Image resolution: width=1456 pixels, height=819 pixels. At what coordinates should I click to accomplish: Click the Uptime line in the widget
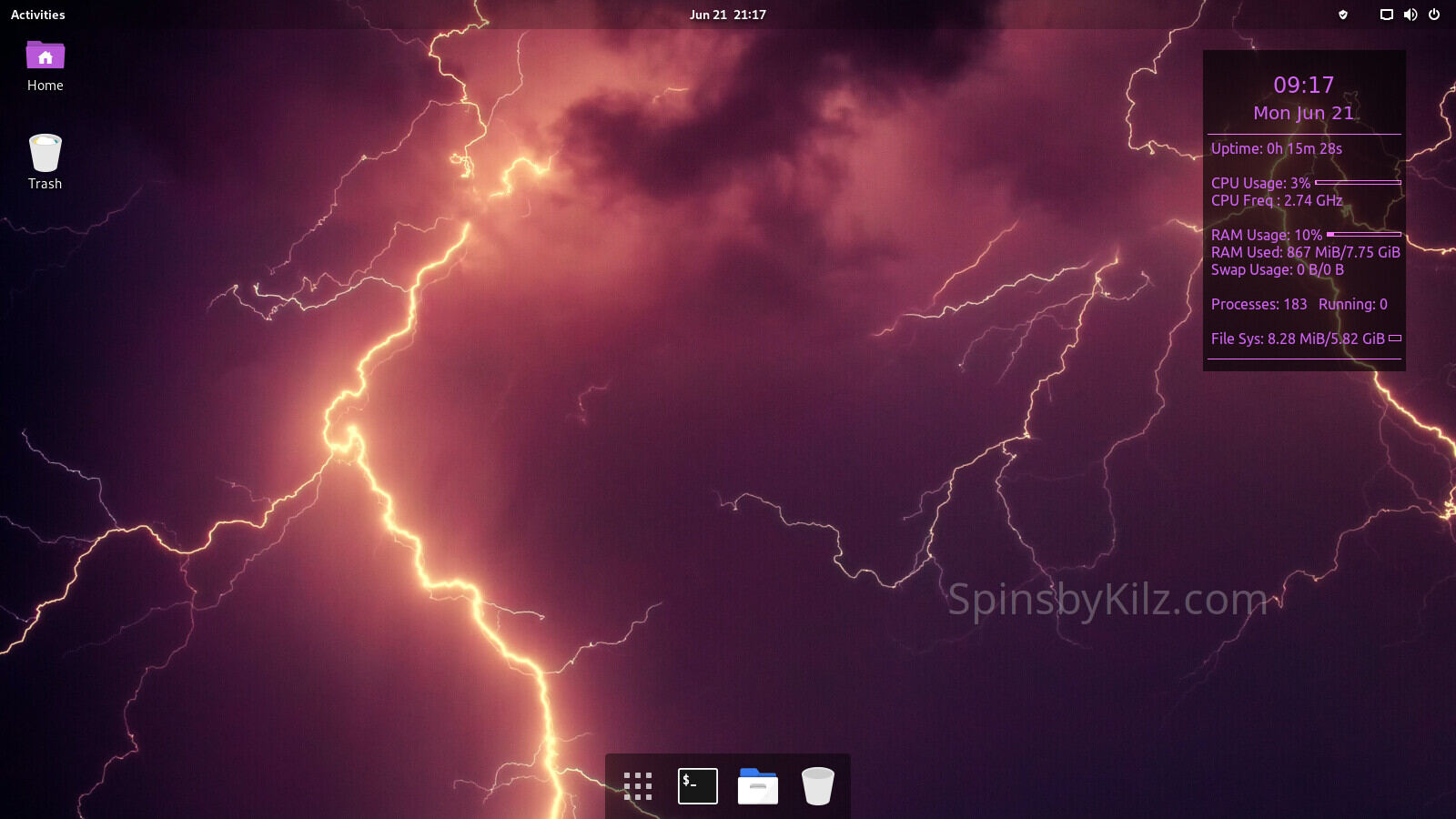coord(1276,148)
